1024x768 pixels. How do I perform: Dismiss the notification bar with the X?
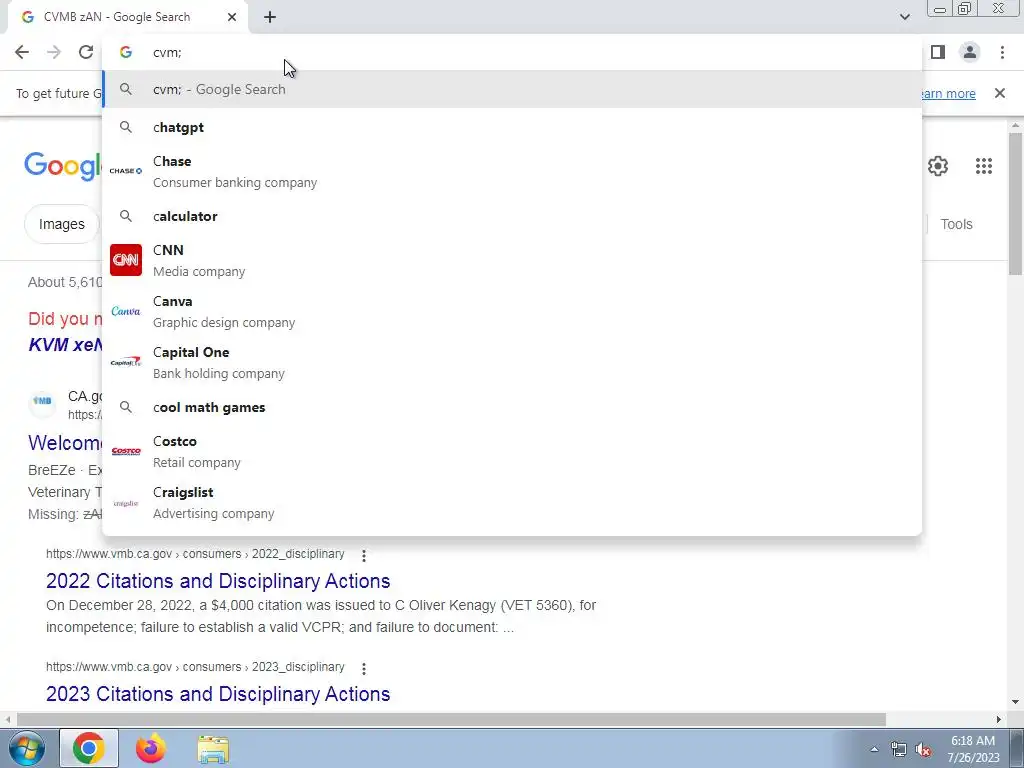click(x=999, y=93)
